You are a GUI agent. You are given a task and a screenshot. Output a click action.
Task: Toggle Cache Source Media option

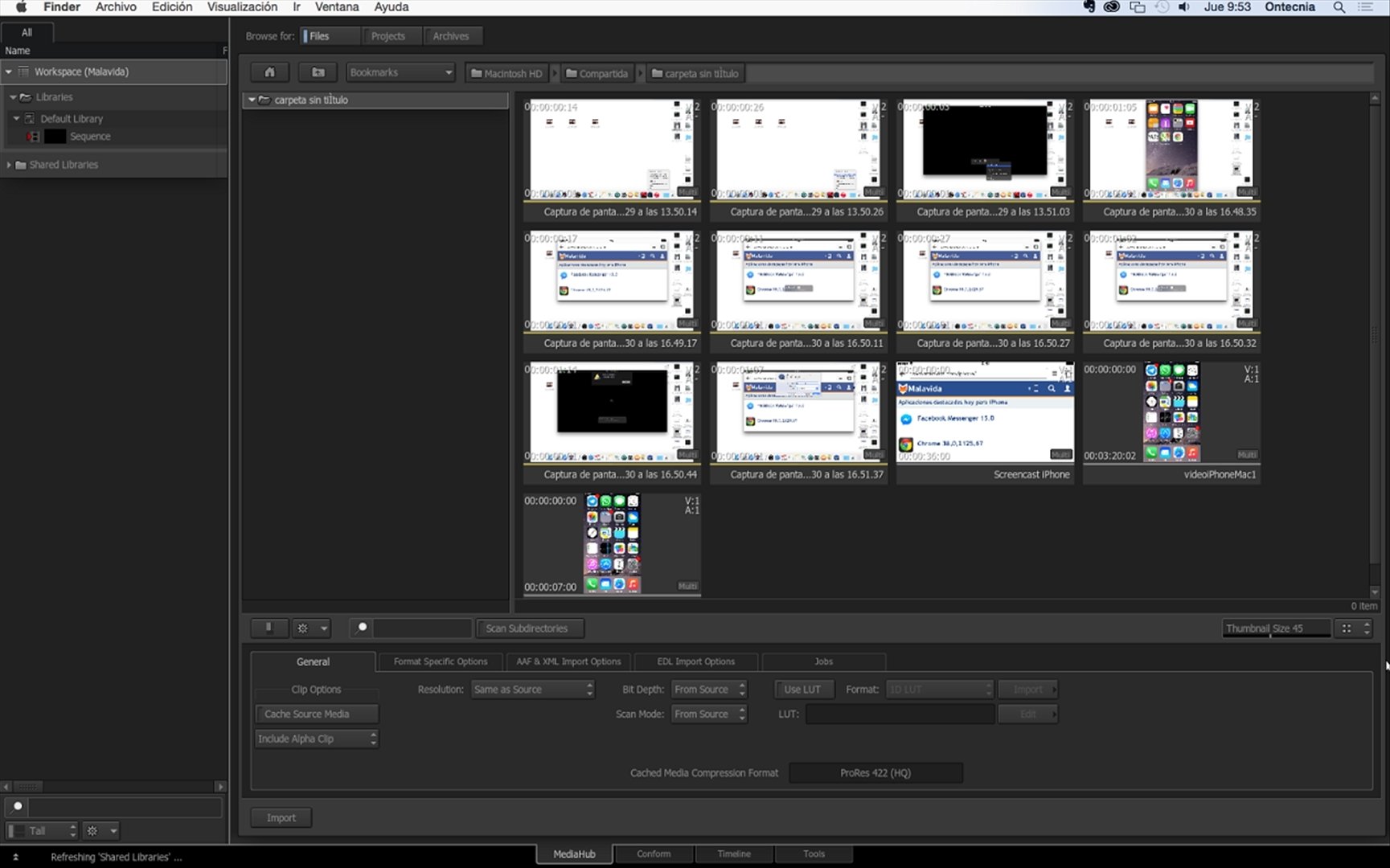[316, 714]
